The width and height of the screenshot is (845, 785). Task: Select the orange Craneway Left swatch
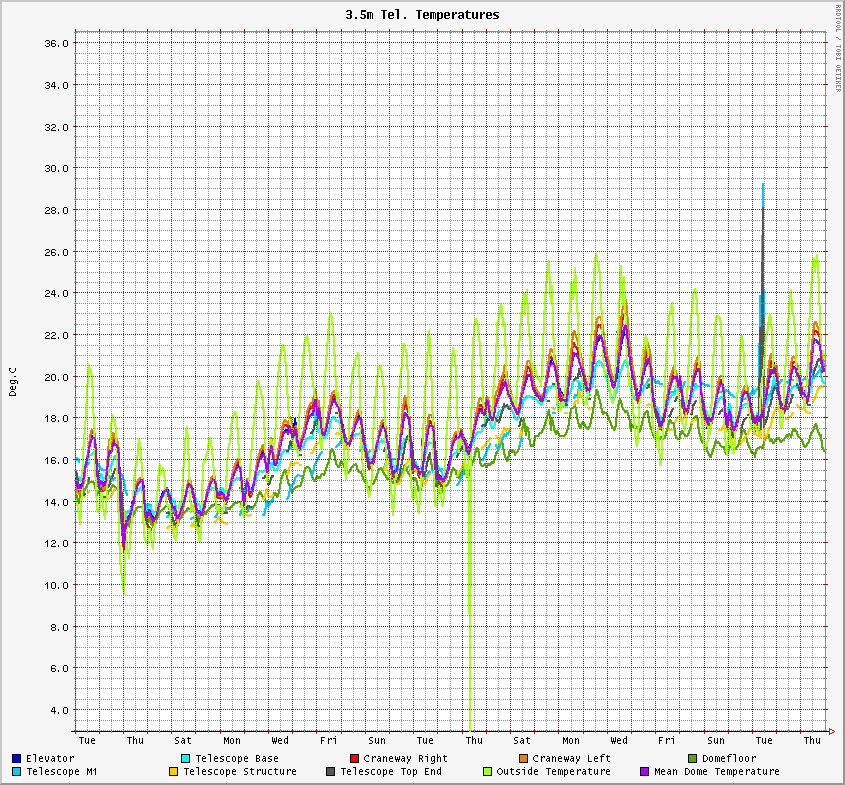click(523, 759)
